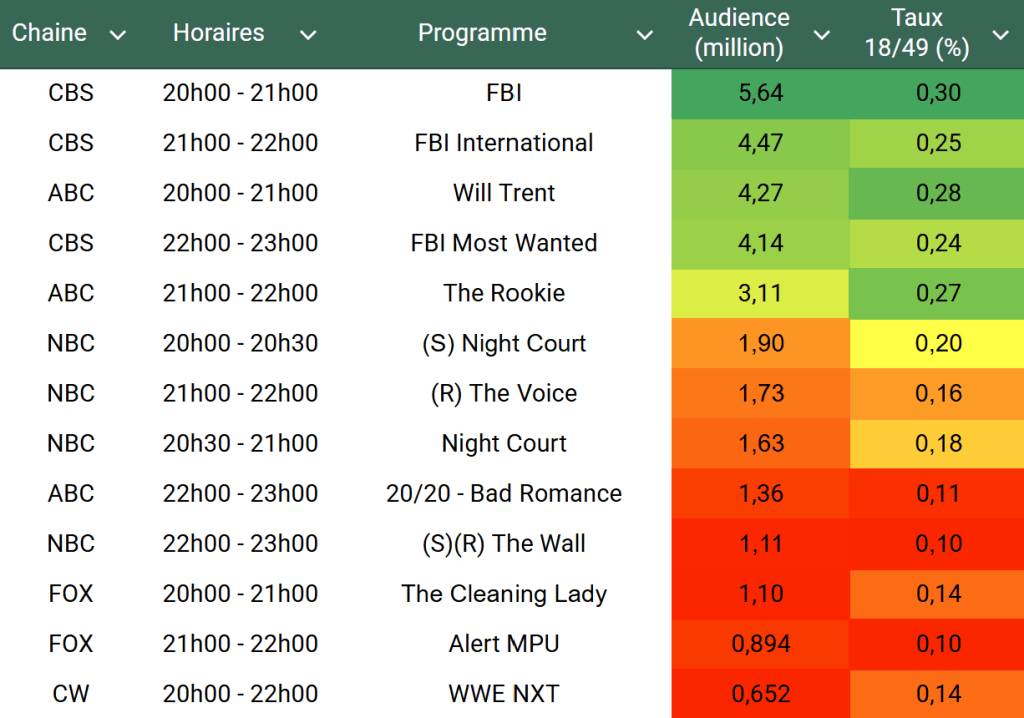Select the FBI programme cell
The image size is (1024, 718).
504,93
